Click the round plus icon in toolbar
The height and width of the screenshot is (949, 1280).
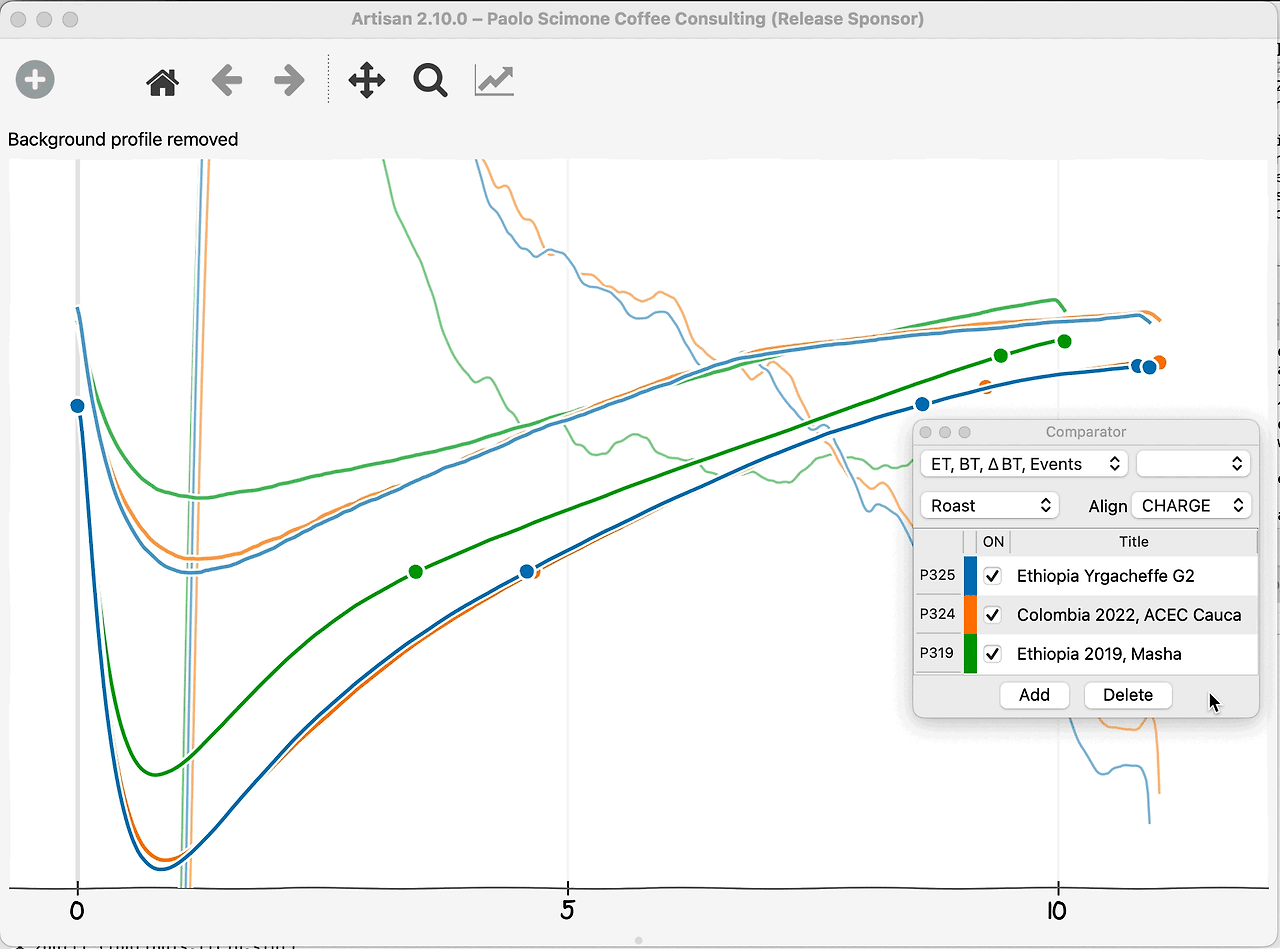pyautogui.click(x=35, y=79)
